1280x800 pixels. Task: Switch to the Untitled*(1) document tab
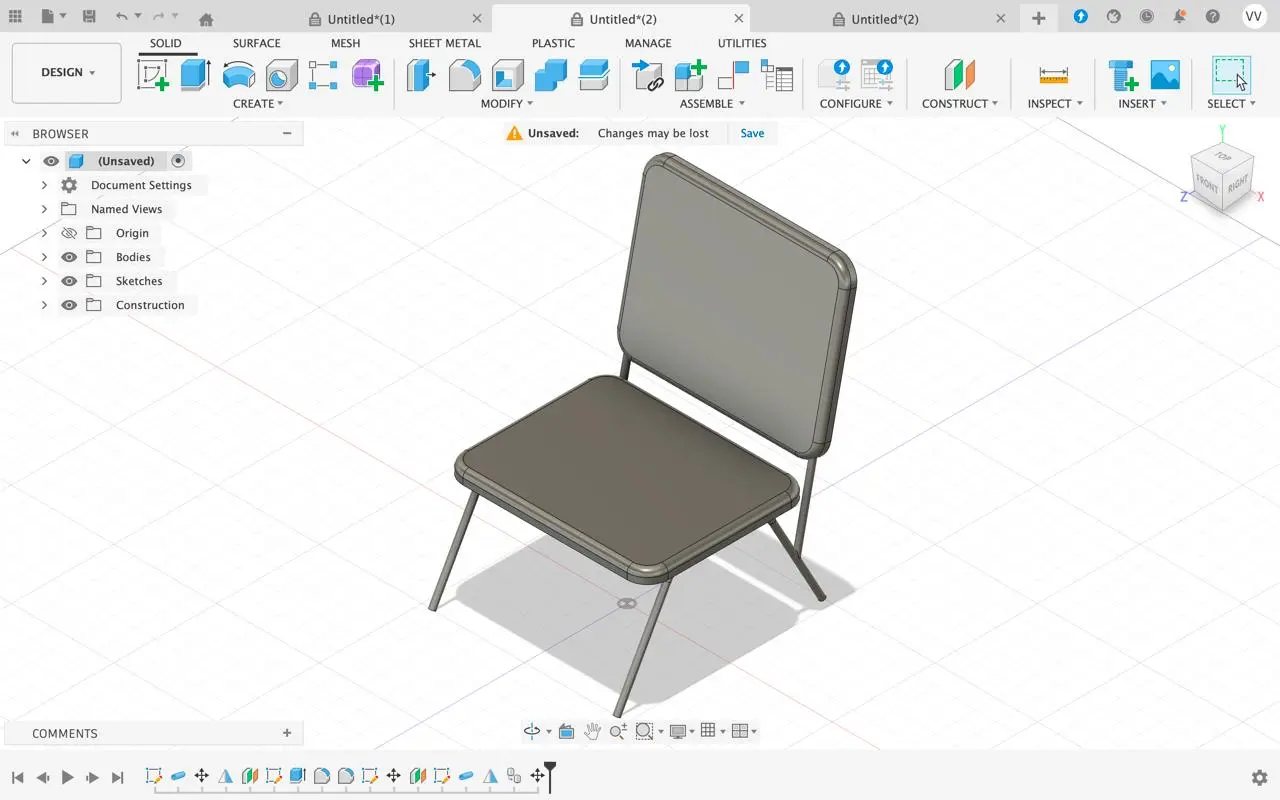coord(361,19)
